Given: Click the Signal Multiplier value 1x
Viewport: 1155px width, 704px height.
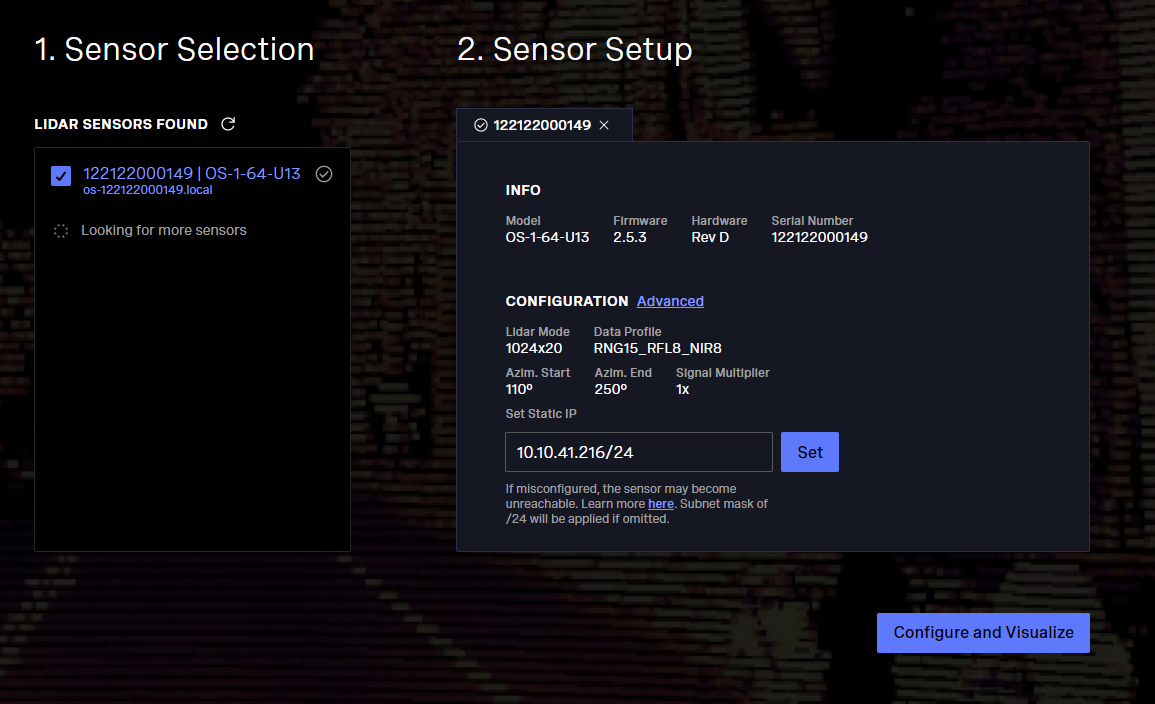Looking at the screenshot, I should pyautogui.click(x=683, y=389).
